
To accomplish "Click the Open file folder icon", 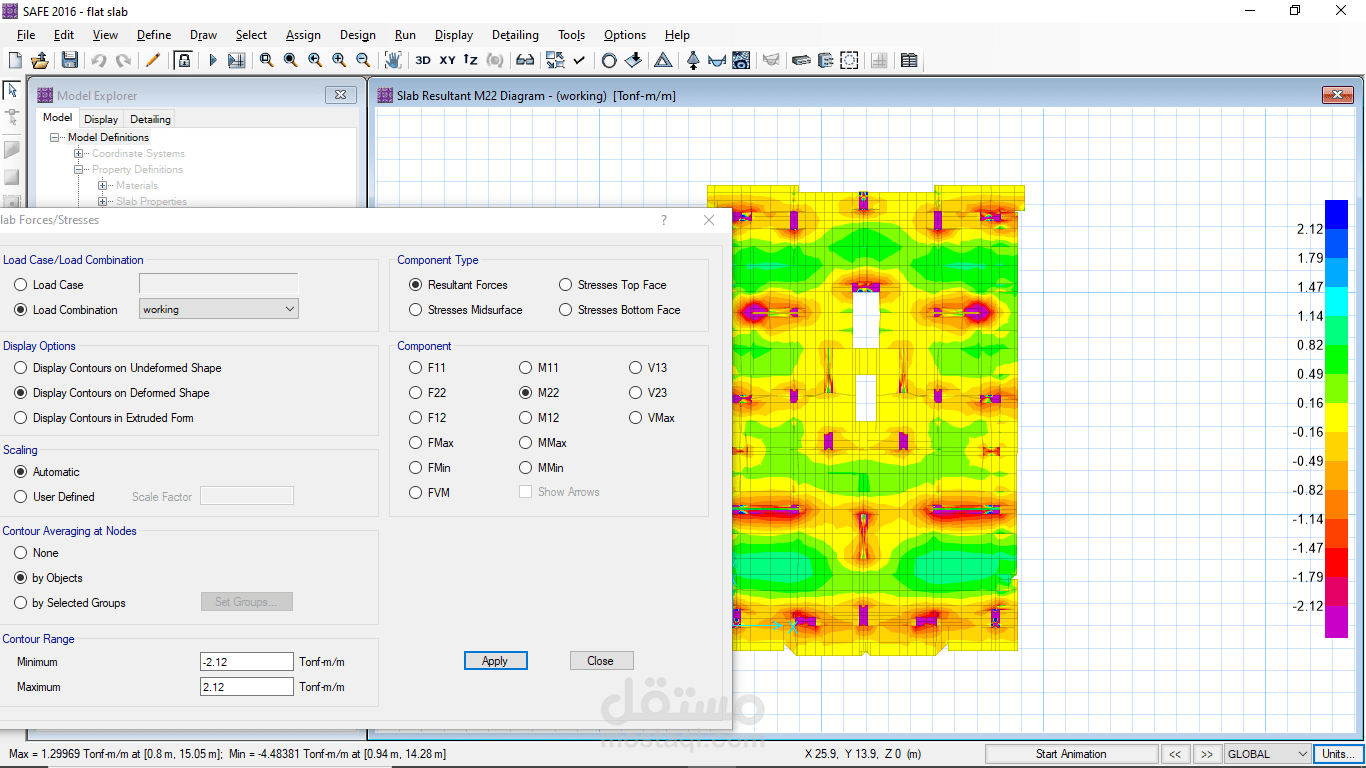I will (40, 60).
